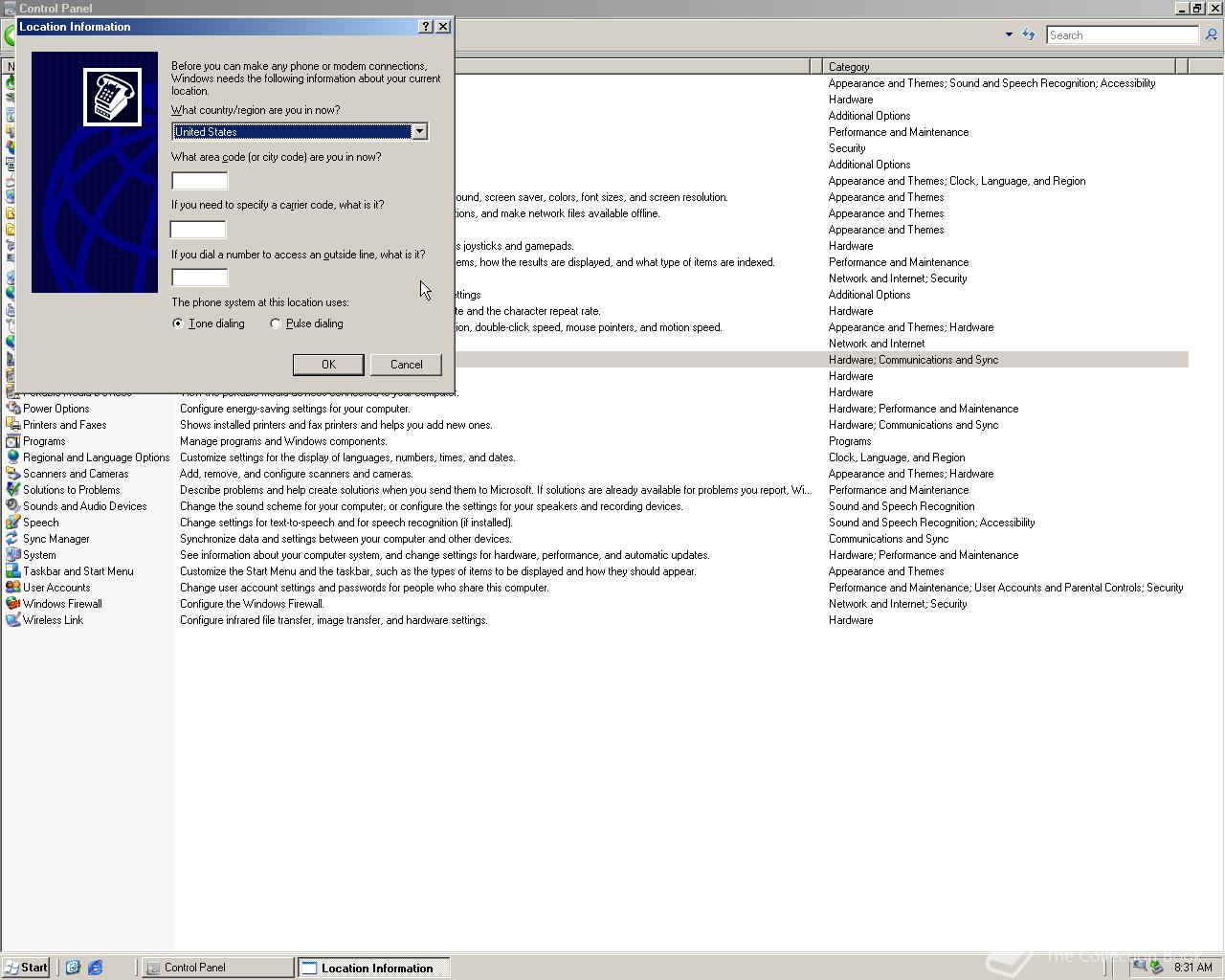Click the Regional and Language Options globe icon
The width and height of the screenshot is (1225, 980).
12,457
